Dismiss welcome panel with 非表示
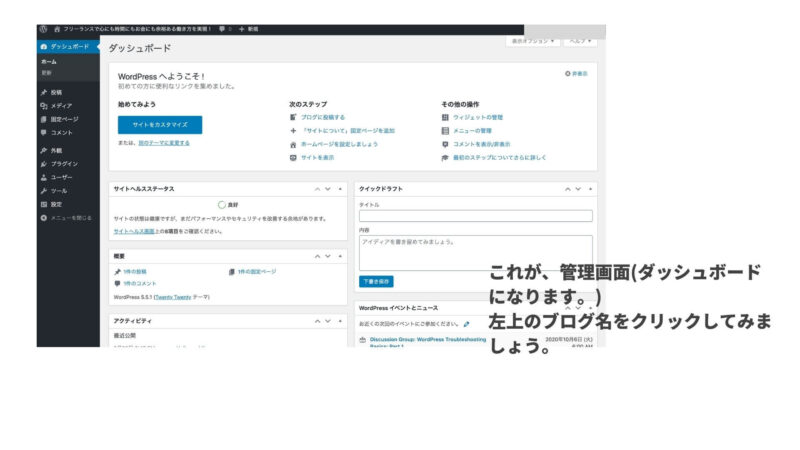 tap(576, 73)
